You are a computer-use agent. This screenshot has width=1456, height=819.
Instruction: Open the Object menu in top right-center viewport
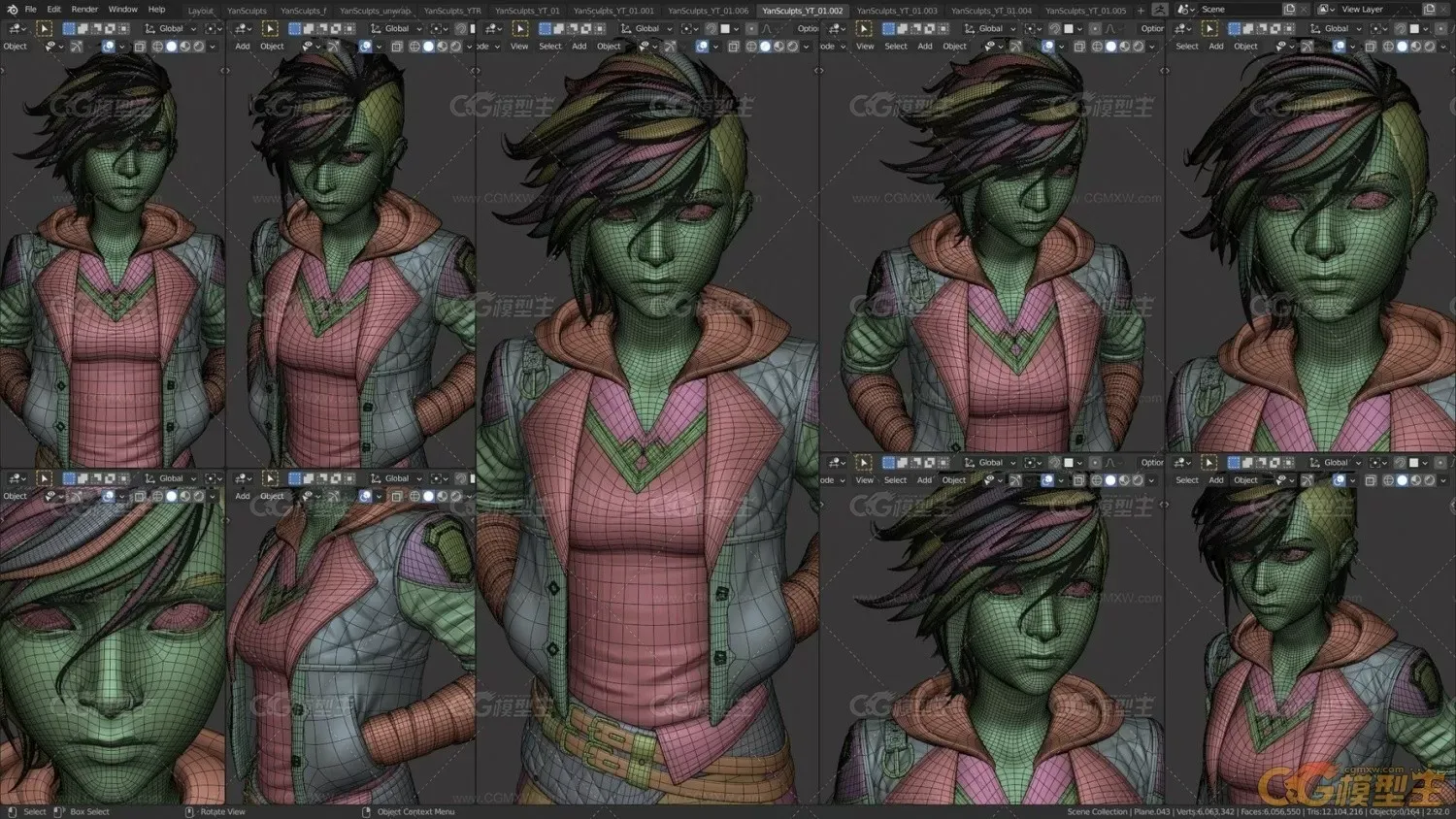coord(954,47)
